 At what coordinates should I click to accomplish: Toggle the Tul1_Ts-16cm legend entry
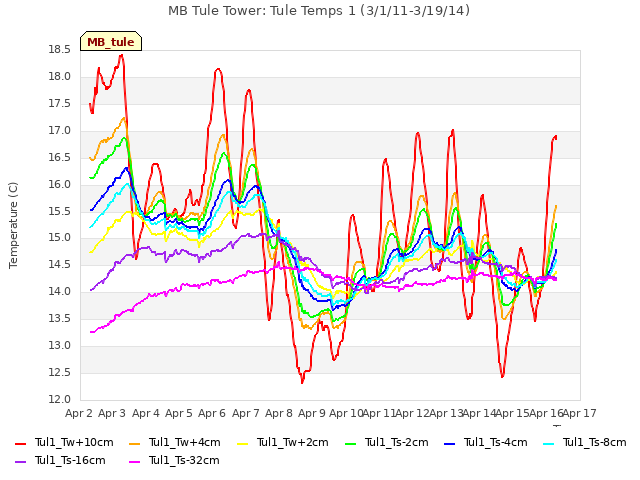pos(60,460)
